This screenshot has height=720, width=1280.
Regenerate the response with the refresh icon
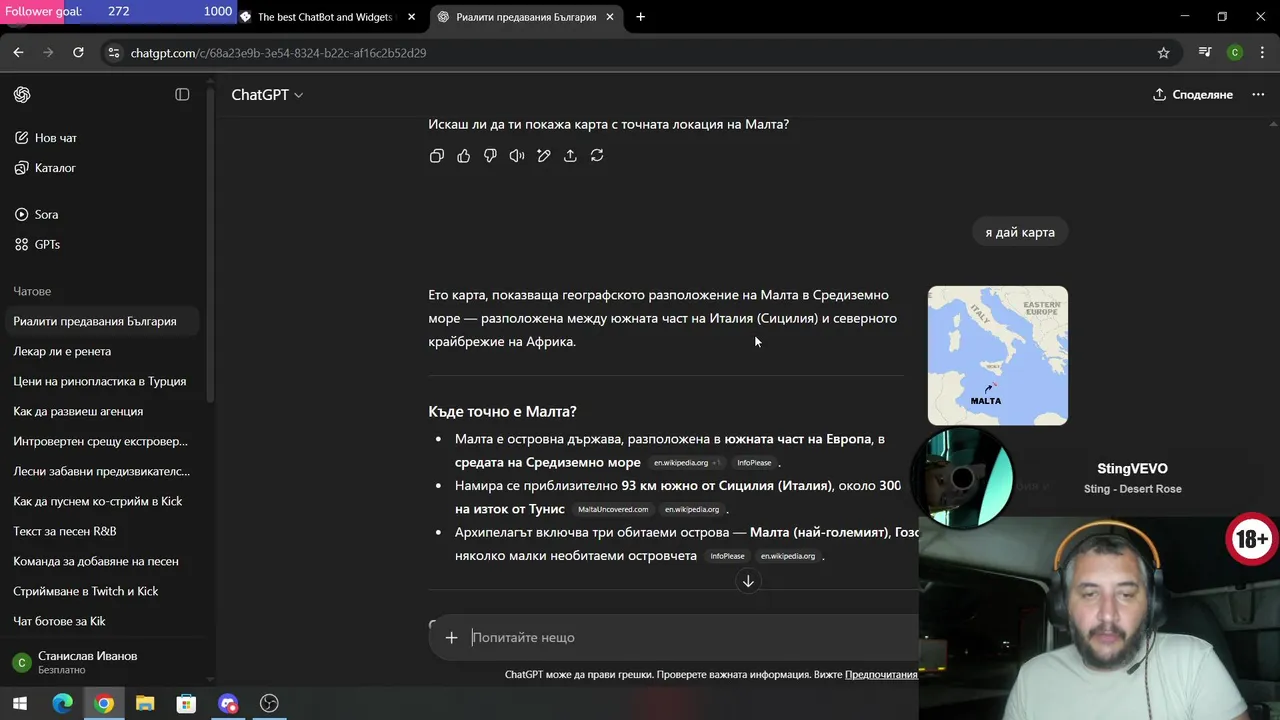tap(597, 156)
